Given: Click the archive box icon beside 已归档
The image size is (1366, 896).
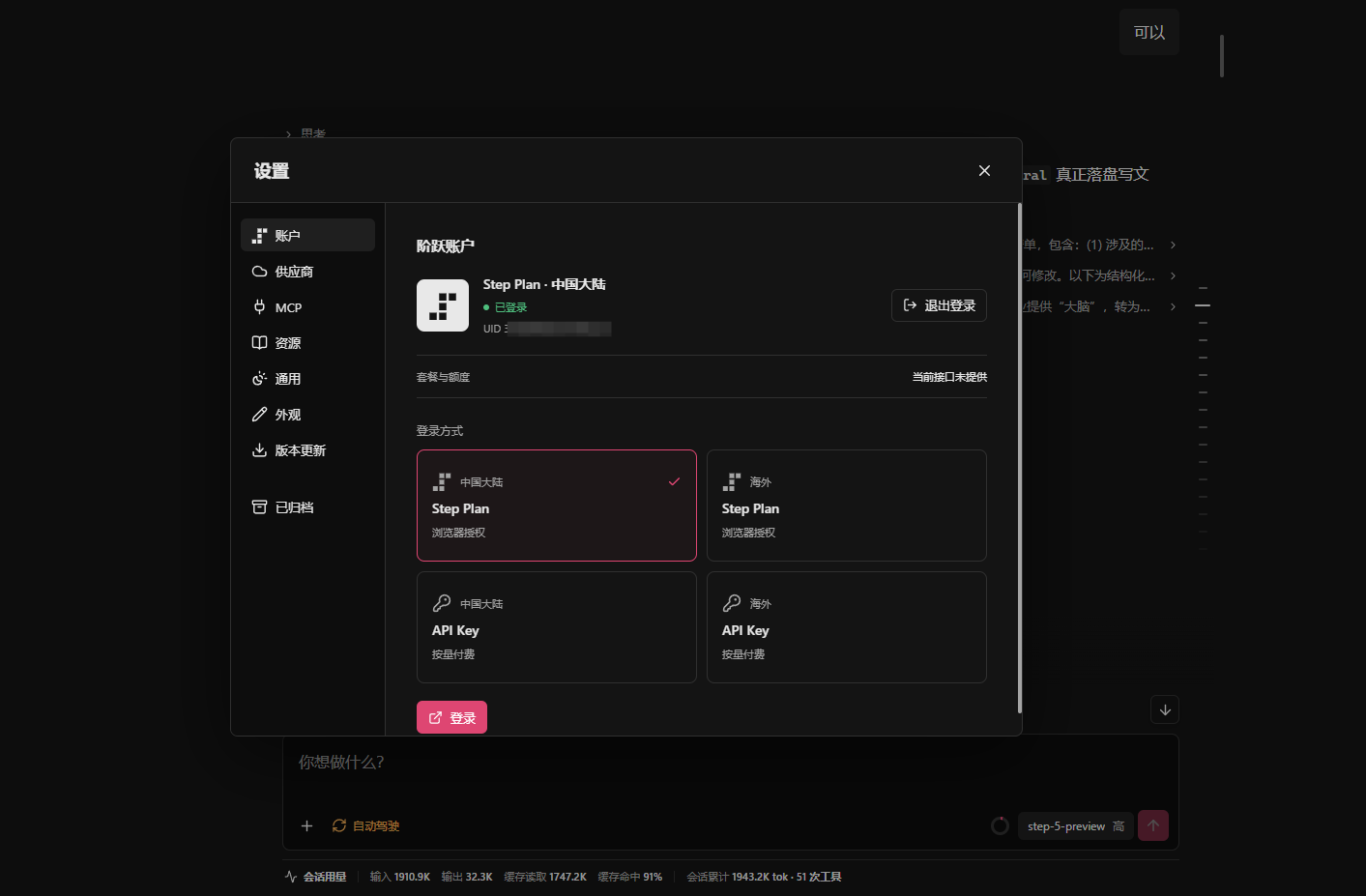Looking at the screenshot, I should coord(259,507).
